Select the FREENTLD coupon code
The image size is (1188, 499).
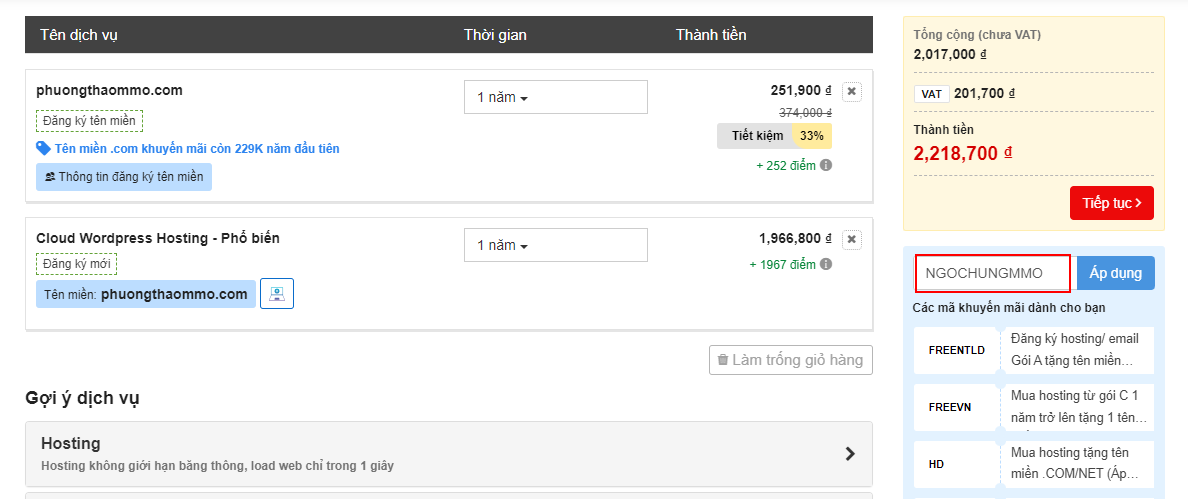957,351
